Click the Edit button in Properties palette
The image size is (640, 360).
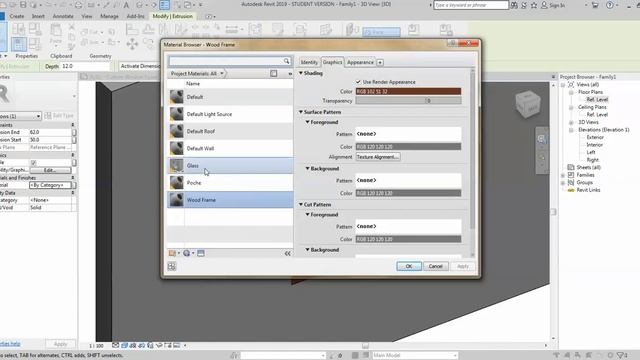click(50, 170)
